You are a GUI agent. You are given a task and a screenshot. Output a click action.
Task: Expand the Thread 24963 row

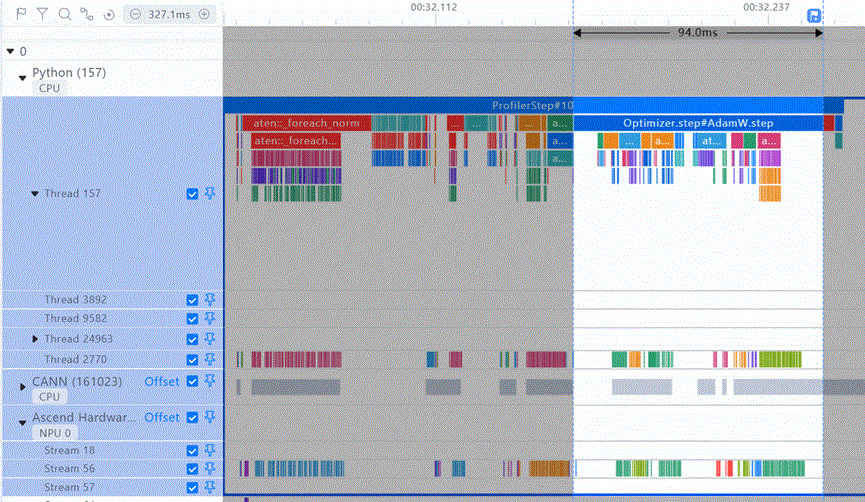35,339
